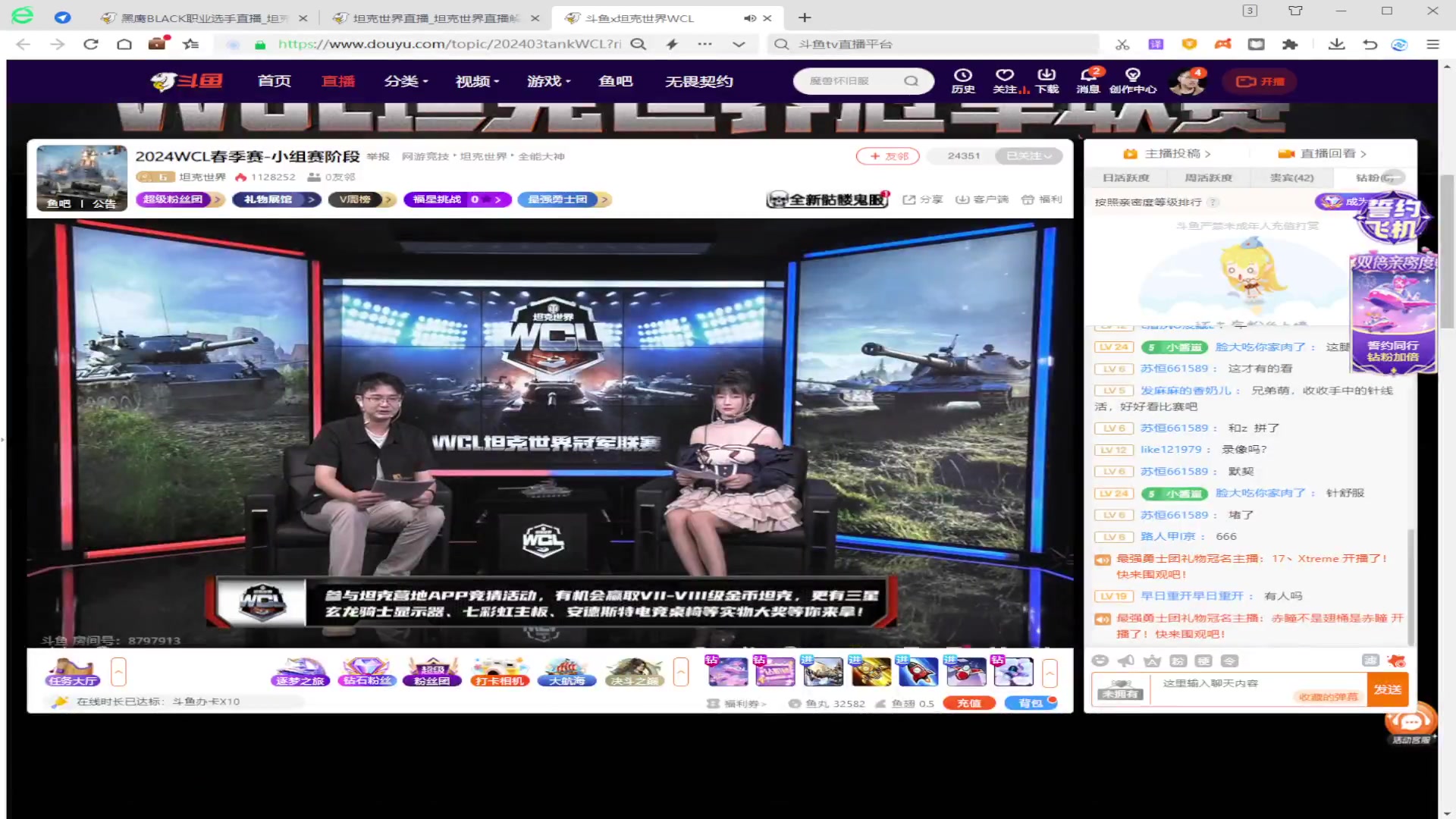Viewport: 1456px width, 819px height.
Task: Click the crown A nickname style icon
Action: coord(1152,661)
